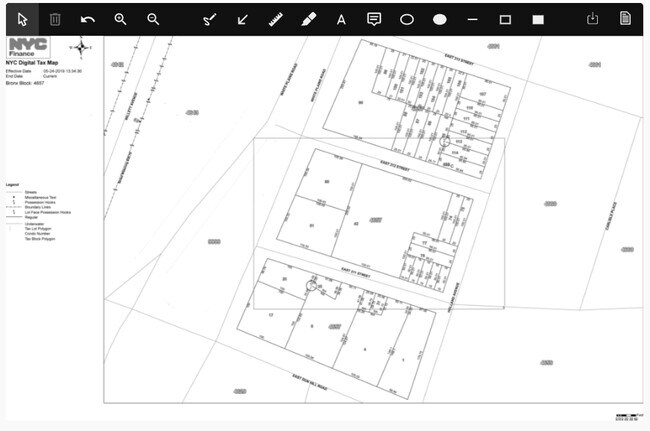Open the document page icon
This screenshot has height=431, width=650.
click(625, 19)
